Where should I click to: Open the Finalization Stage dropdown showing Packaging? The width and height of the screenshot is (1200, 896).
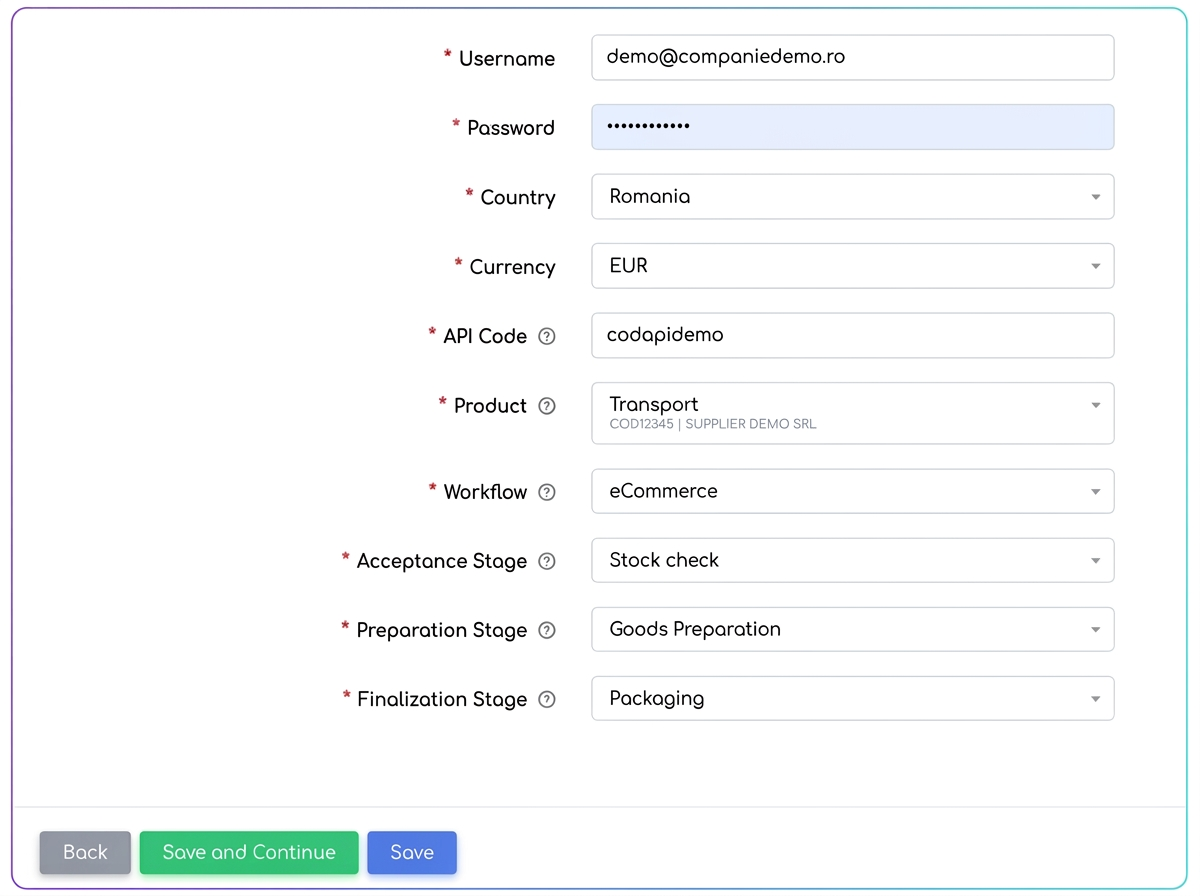click(x=853, y=698)
